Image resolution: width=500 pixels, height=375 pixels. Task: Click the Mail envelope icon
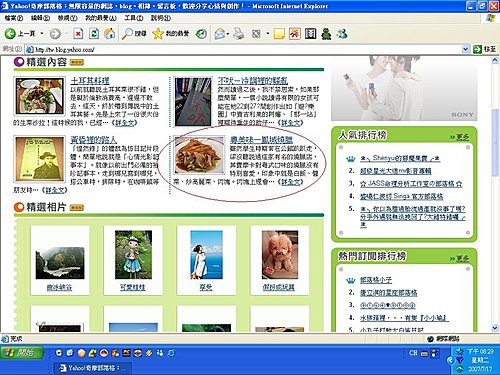(x=219, y=34)
